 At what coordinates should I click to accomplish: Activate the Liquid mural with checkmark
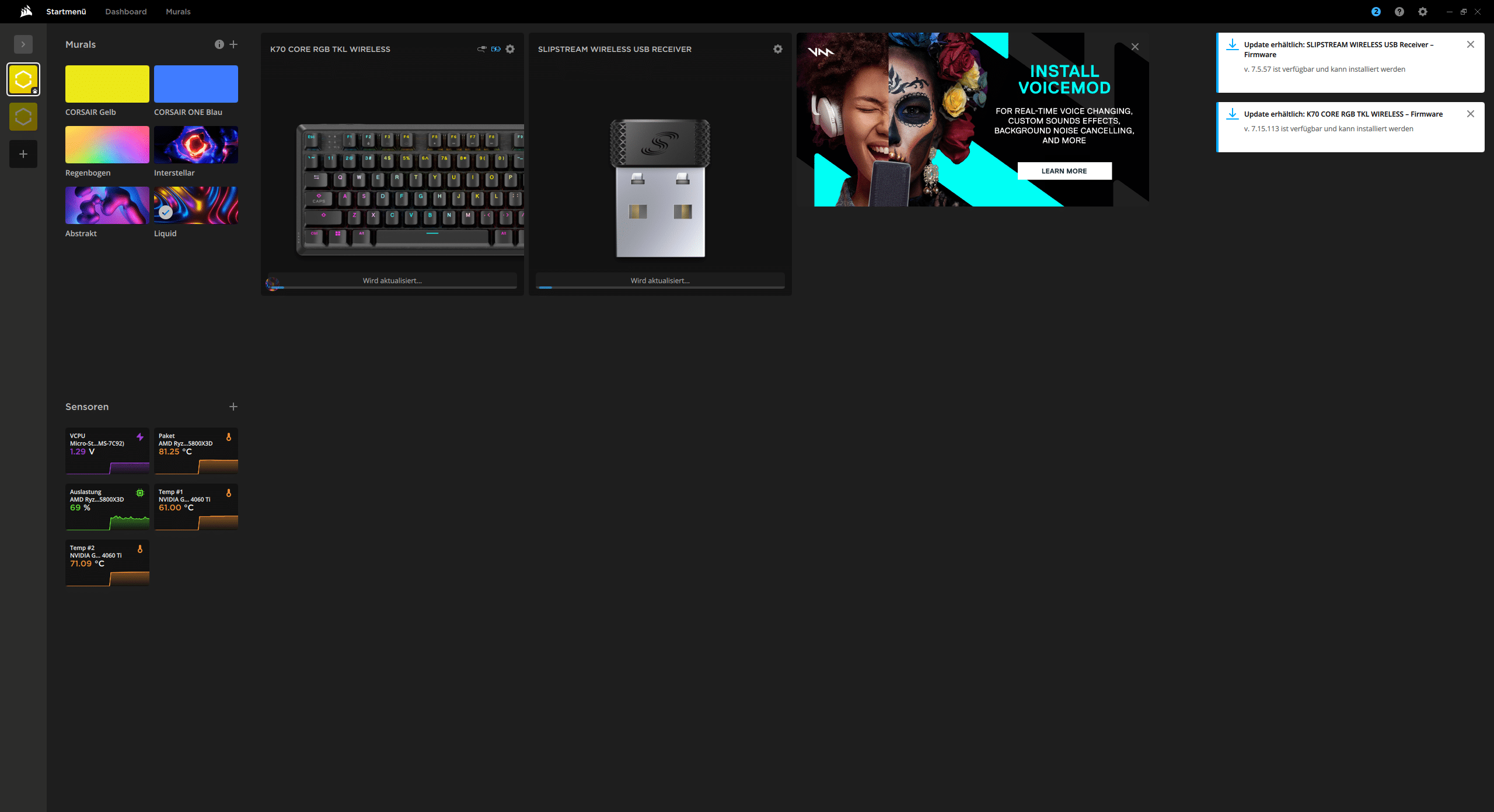click(196, 205)
